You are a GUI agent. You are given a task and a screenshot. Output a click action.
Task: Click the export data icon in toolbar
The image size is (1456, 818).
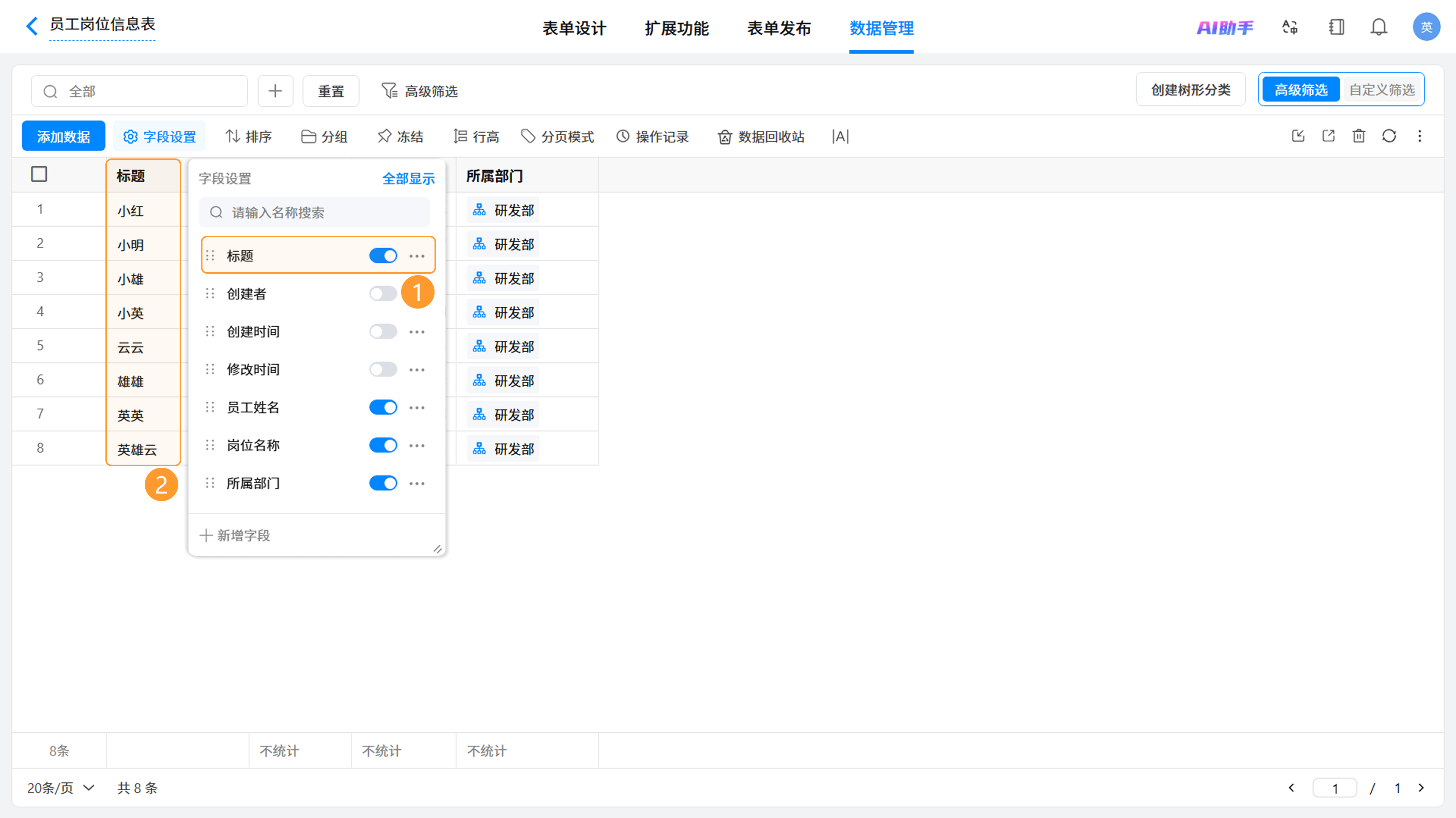click(1329, 136)
